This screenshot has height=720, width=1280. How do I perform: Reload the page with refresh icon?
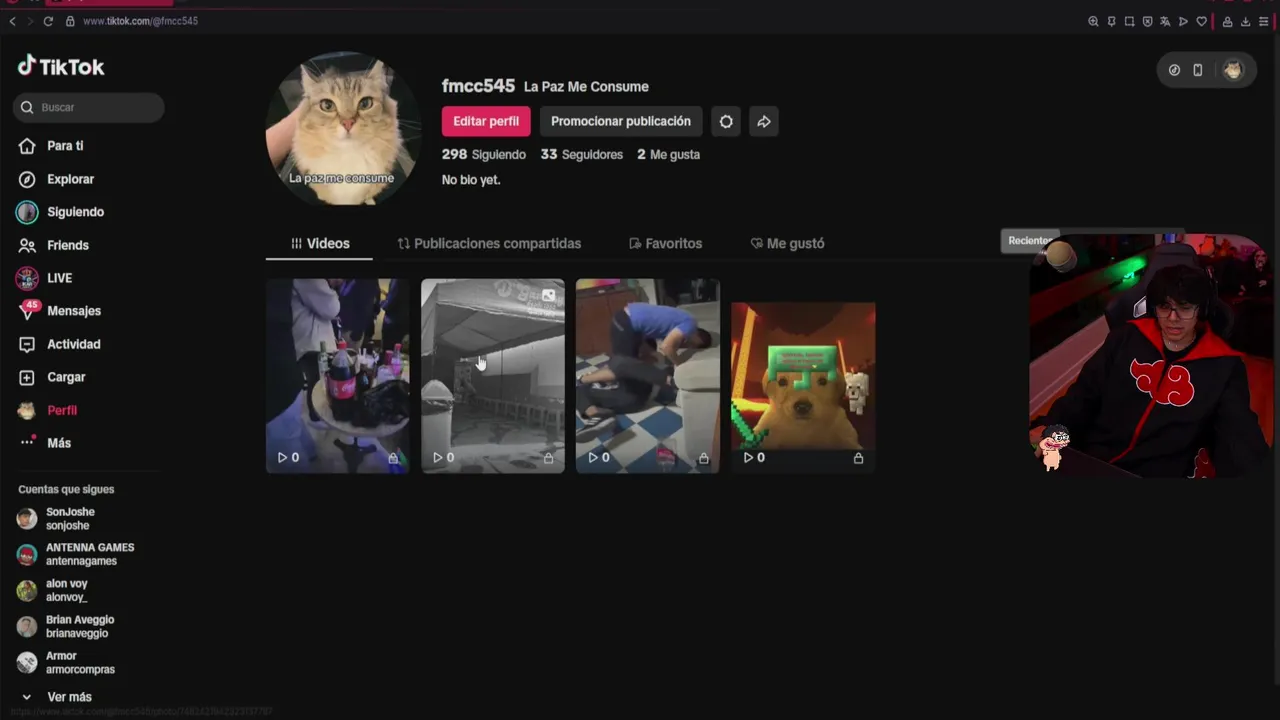(48, 21)
